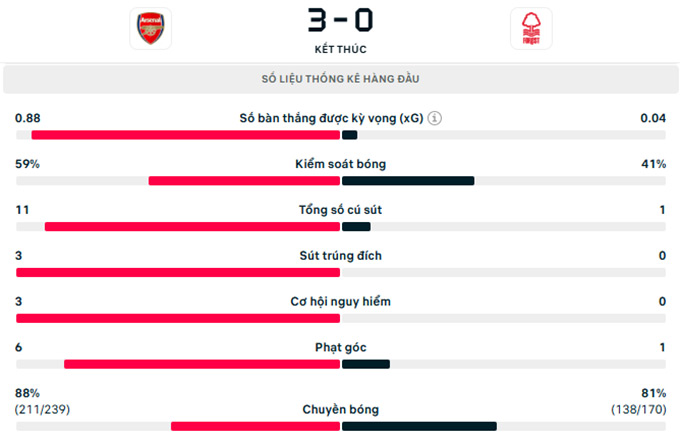Screen dimensions: 680x439
Task: Click the Sút trúng đích stat label
Action: point(340,256)
